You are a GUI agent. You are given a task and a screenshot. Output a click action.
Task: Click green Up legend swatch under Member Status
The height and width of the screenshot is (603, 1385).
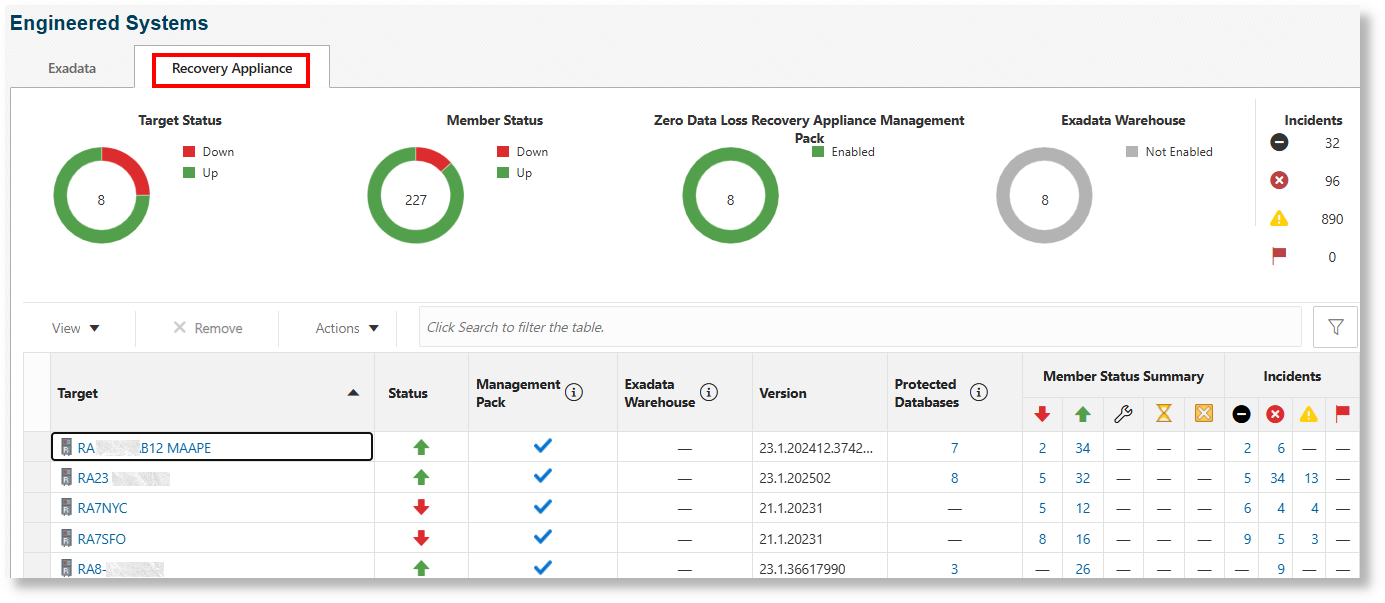click(503, 173)
